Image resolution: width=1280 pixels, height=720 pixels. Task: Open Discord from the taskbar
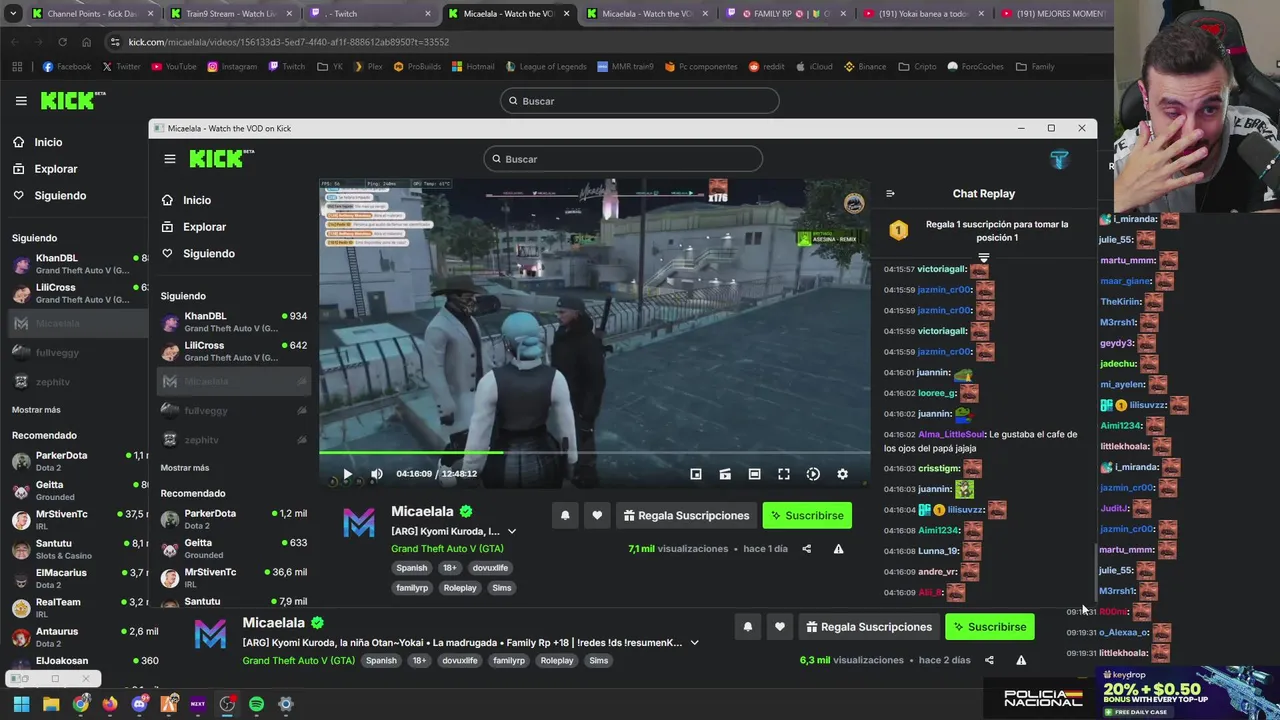click(x=139, y=704)
